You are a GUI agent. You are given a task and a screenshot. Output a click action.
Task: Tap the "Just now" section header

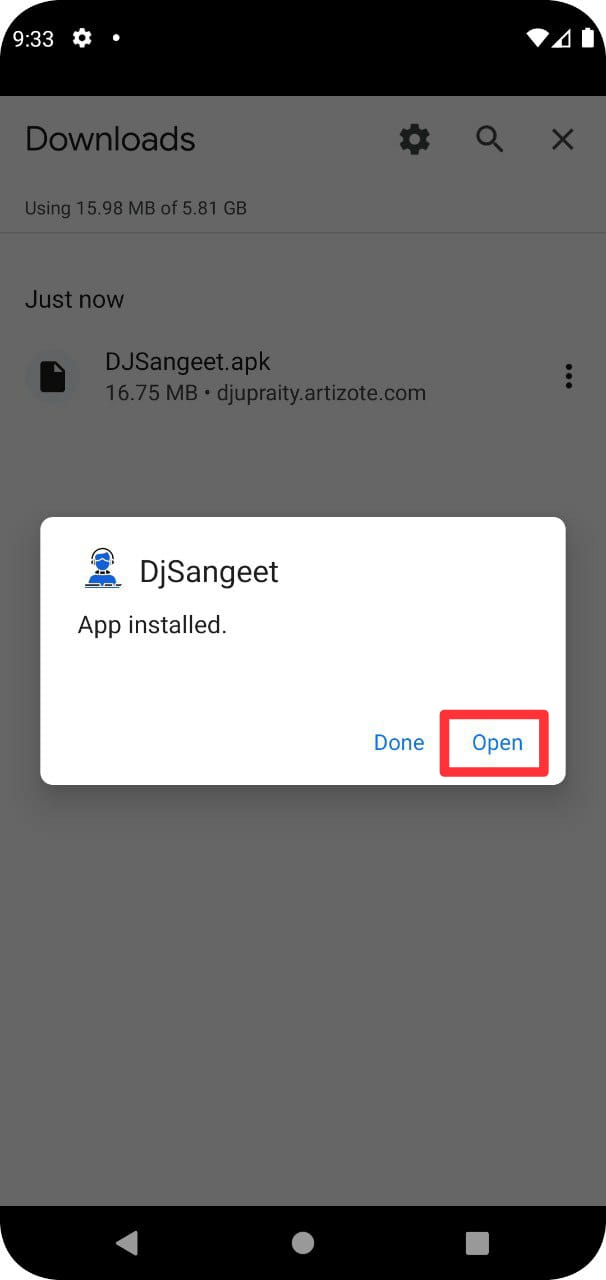coord(74,299)
